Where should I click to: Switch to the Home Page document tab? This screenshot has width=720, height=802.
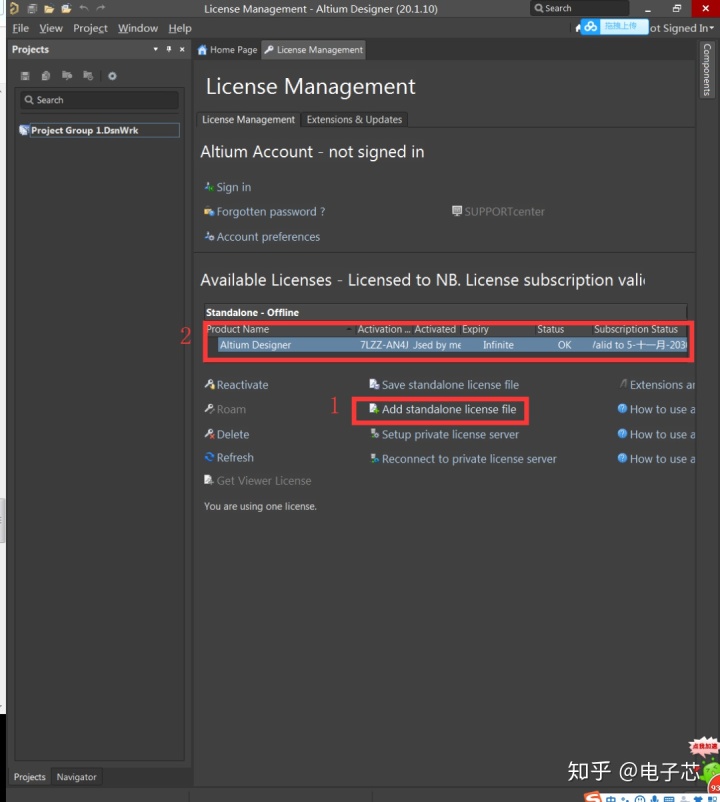coord(228,50)
